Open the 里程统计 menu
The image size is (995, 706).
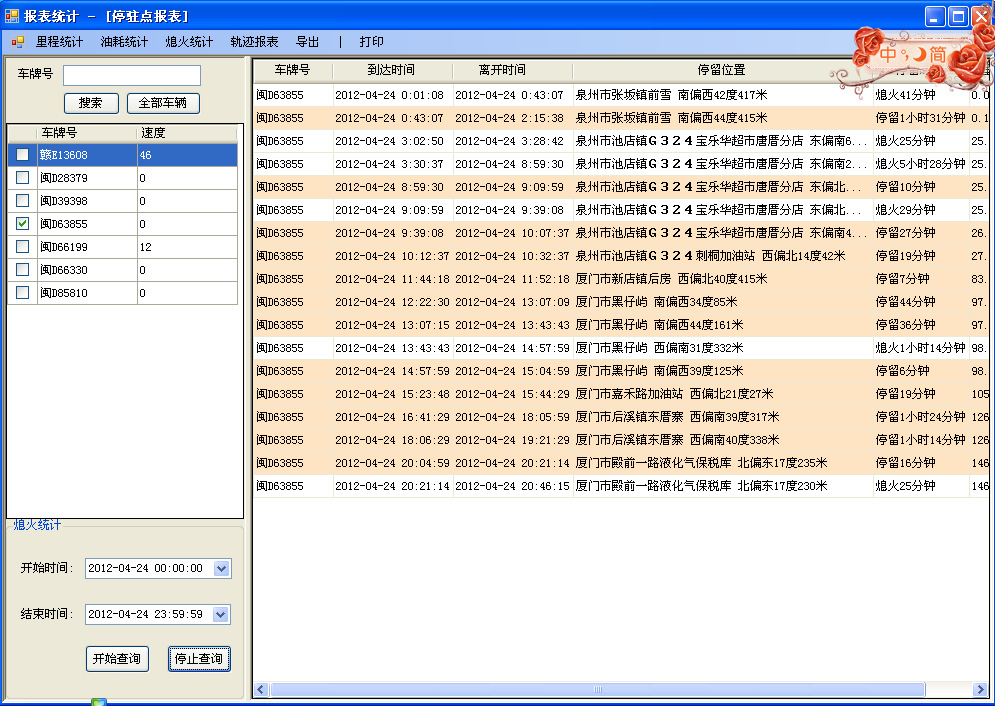pos(60,42)
